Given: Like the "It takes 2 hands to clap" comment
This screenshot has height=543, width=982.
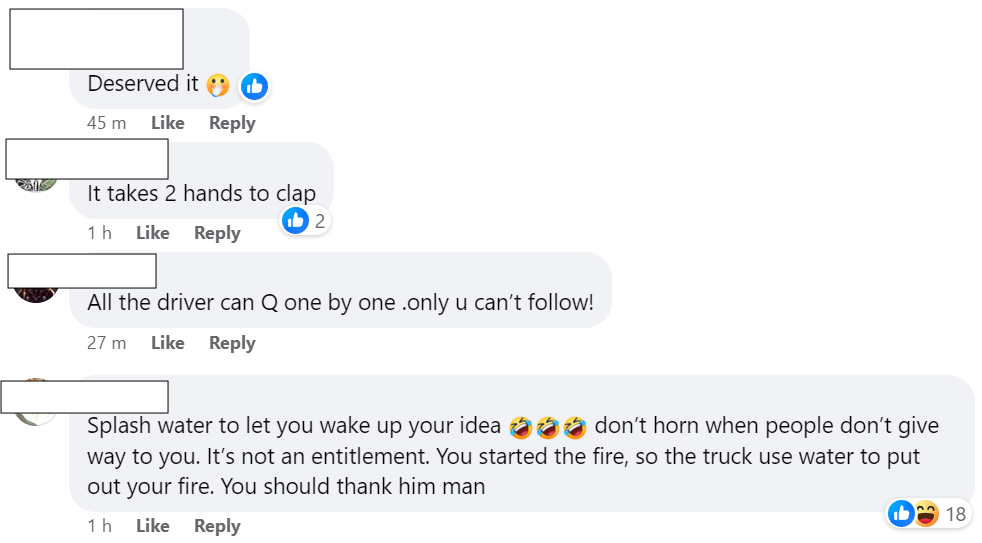Looking at the screenshot, I should (x=152, y=233).
